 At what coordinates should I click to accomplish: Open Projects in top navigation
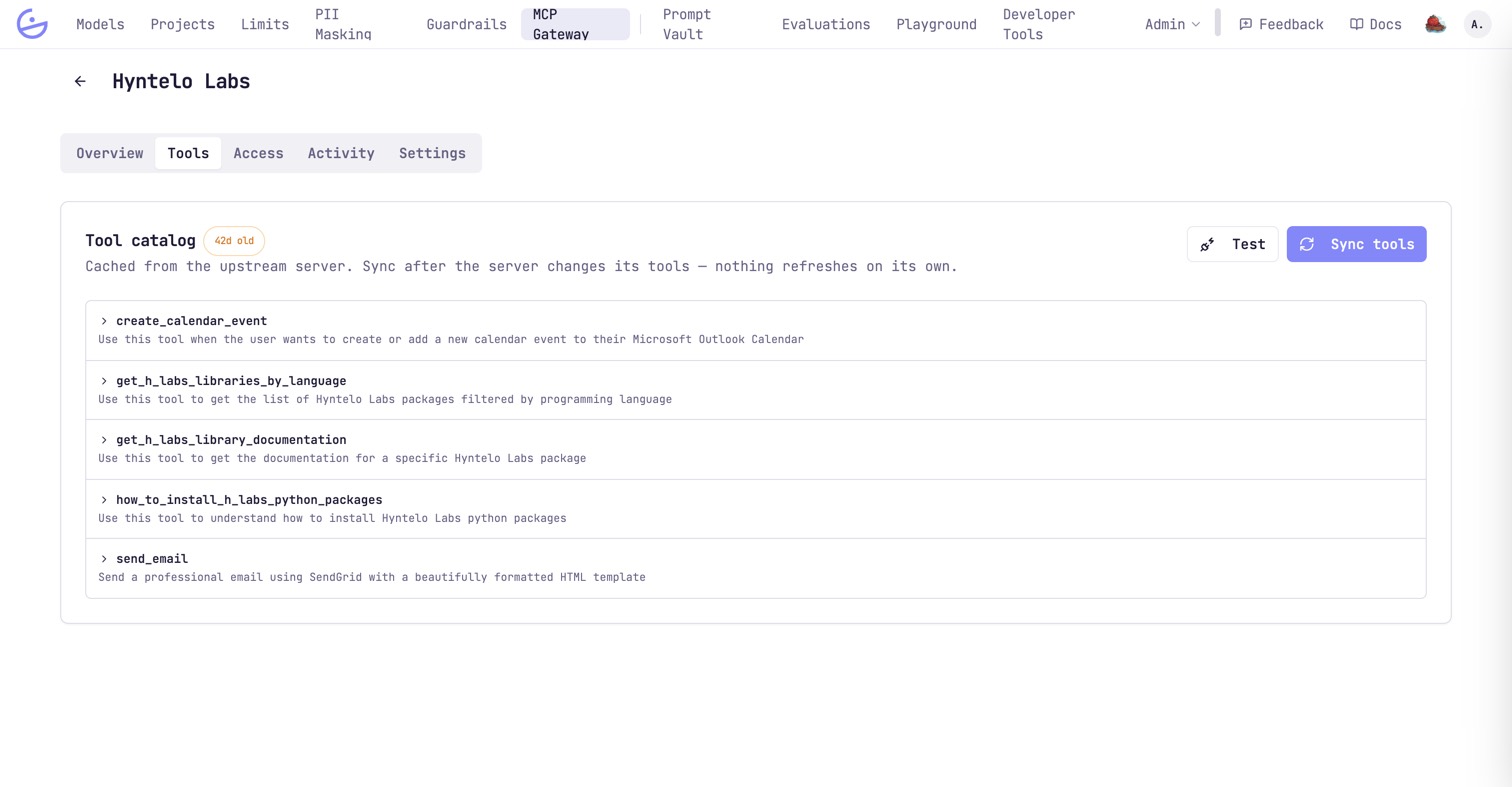[x=183, y=24]
